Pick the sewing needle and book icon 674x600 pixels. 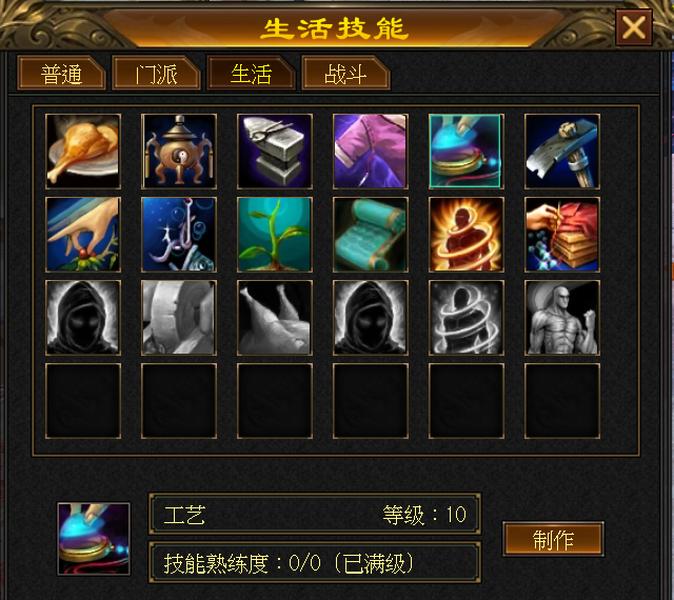click(x=562, y=235)
